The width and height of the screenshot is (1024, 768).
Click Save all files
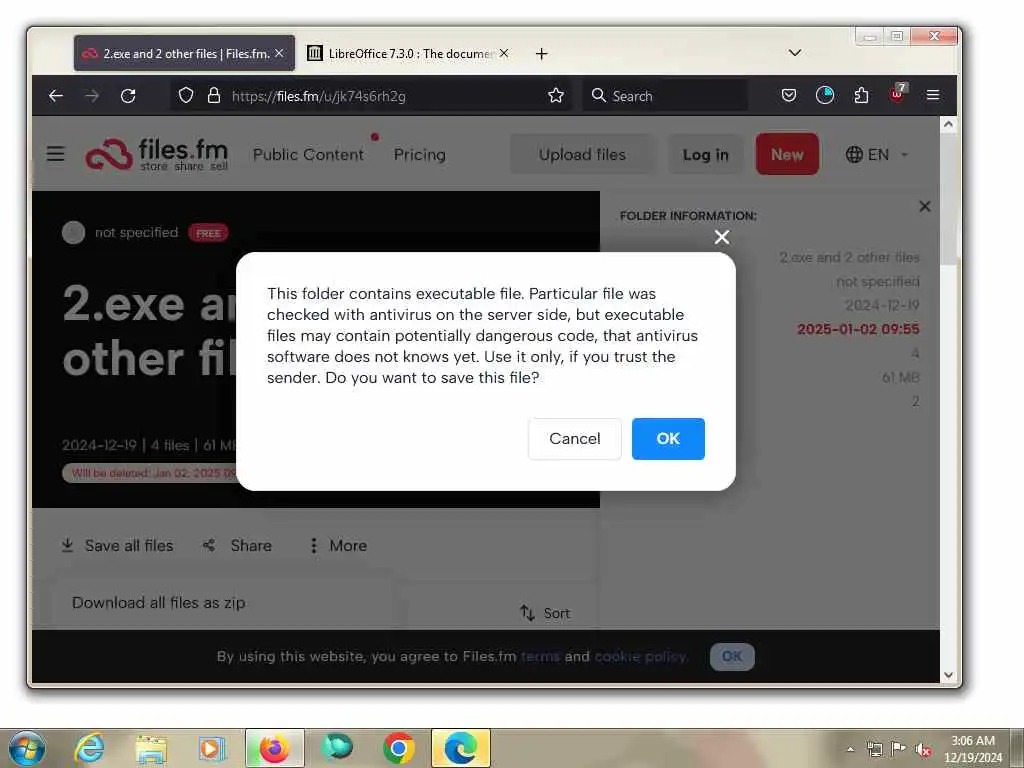(118, 545)
